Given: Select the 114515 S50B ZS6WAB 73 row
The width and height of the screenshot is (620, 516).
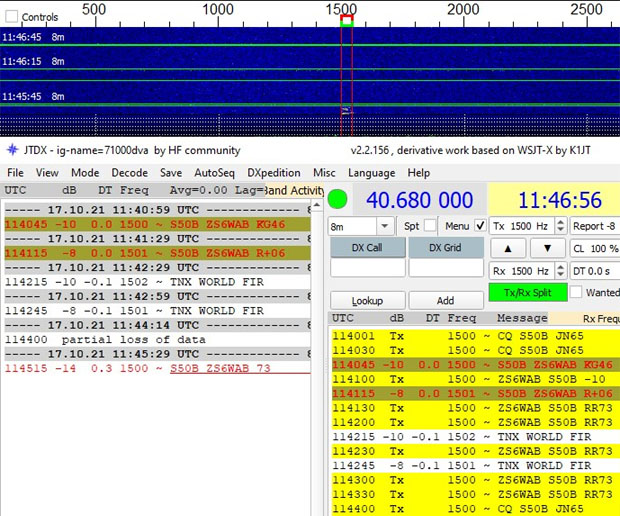Looking at the screenshot, I should pyautogui.click(x=157, y=369).
